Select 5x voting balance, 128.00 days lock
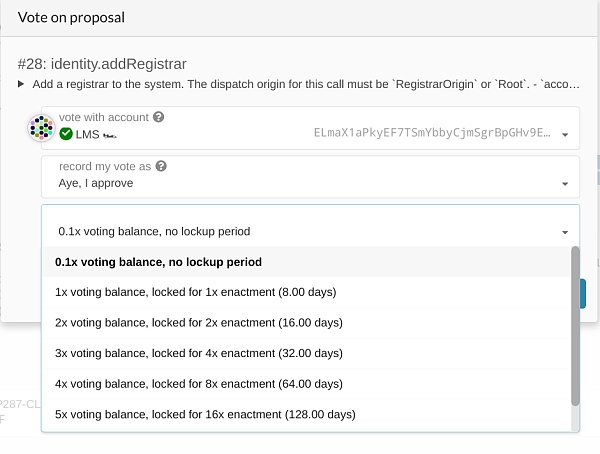This screenshot has height=454, width=600. coord(204,414)
